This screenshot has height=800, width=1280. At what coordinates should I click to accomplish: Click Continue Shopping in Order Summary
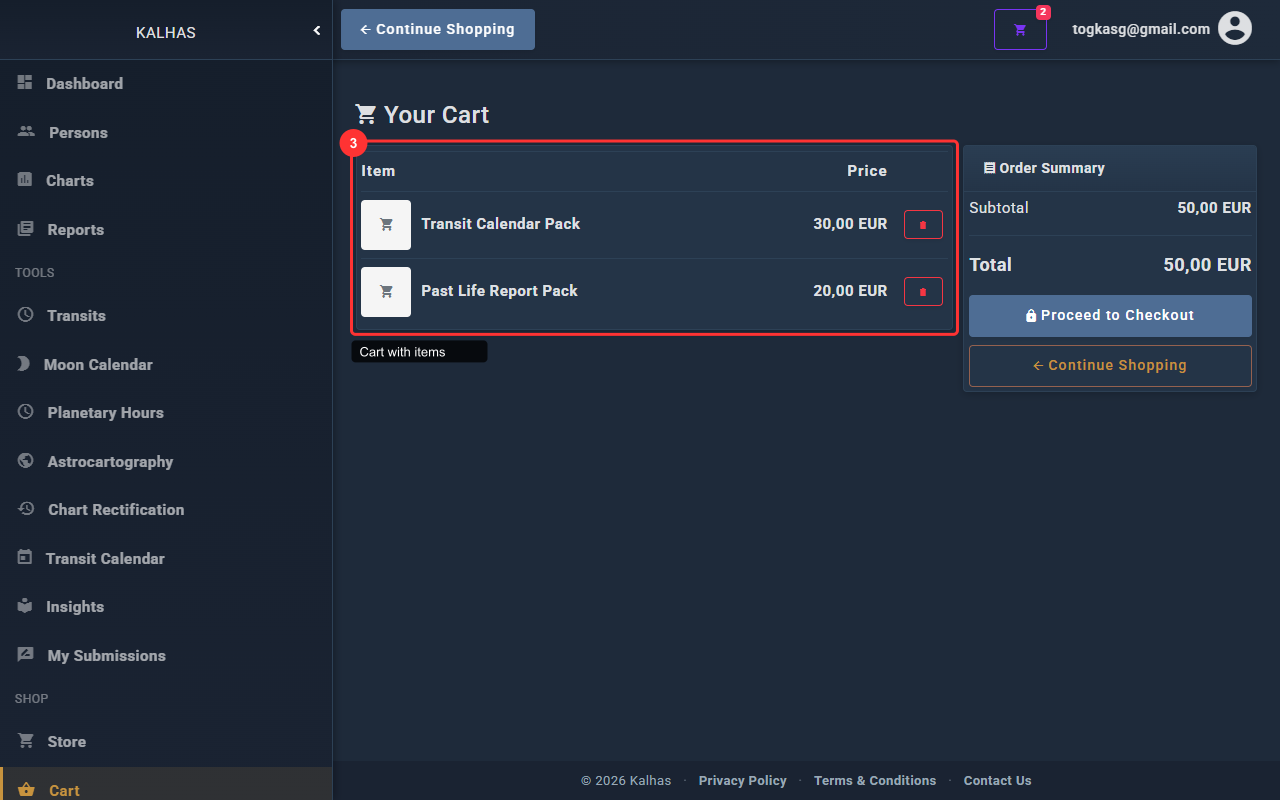tap(1110, 366)
